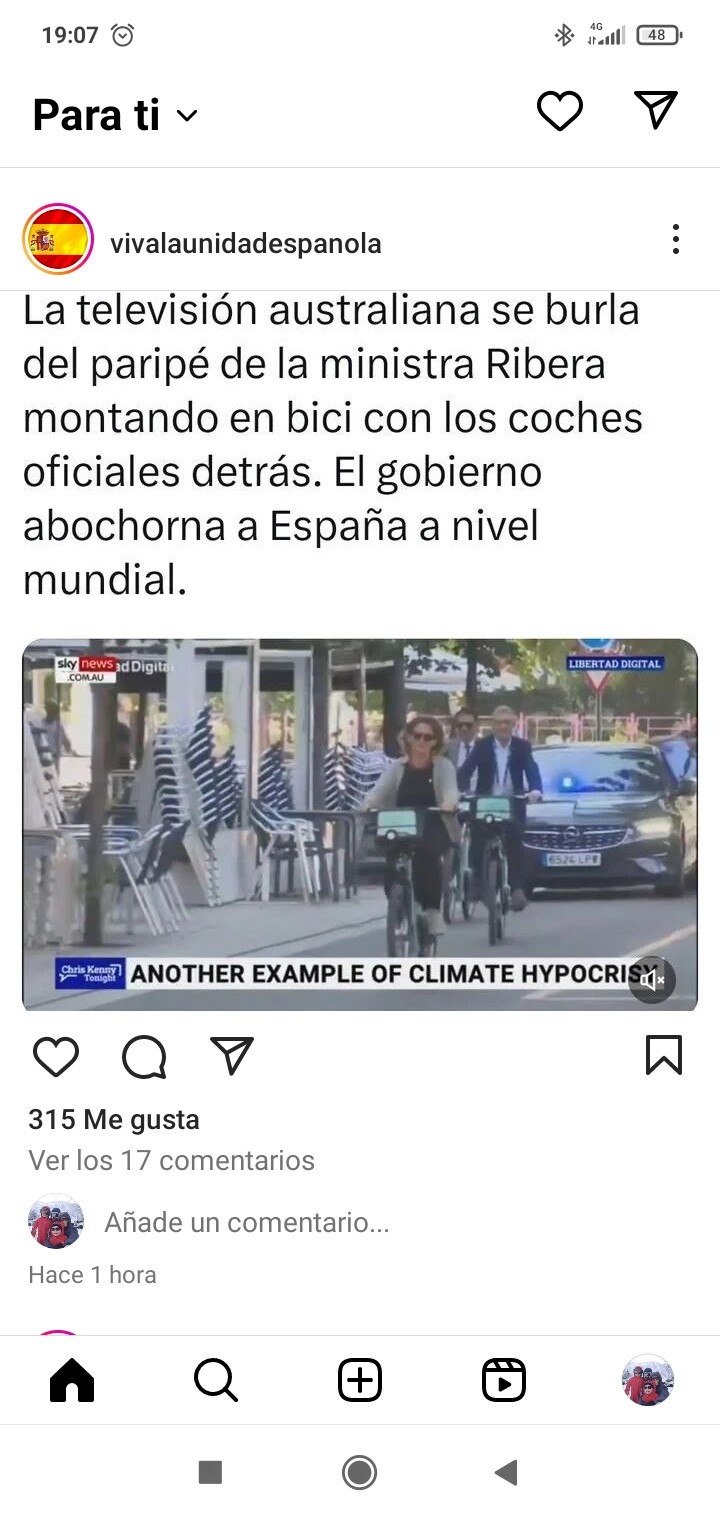Tap the Spanish flag profile avatar
720x1520 pixels.
click(x=58, y=239)
